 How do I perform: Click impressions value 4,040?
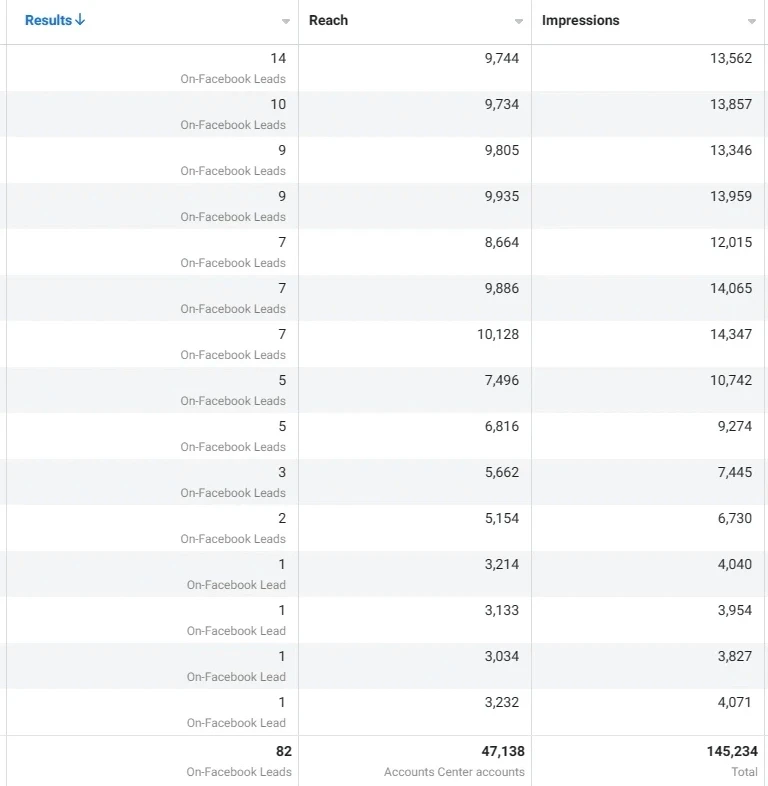735,564
